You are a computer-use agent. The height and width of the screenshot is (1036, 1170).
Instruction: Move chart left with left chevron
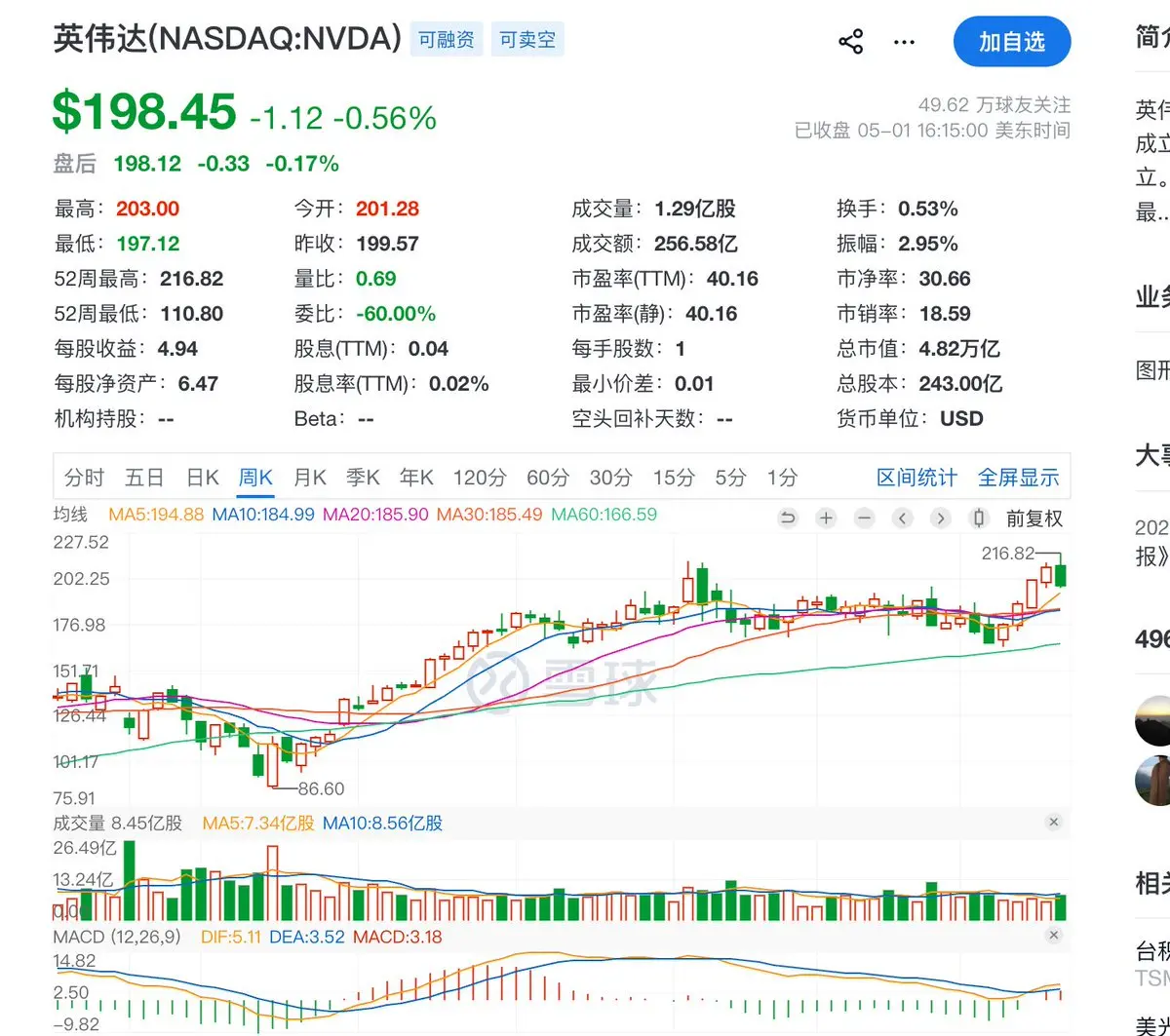[902, 518]
